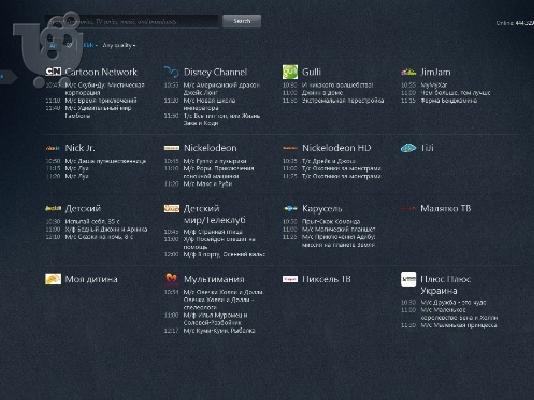Select 'М/с Скуби-Ду' program on Cartoon Network
Screen dimensions: 534x400
pyautogui.click(x=105, y=89)
